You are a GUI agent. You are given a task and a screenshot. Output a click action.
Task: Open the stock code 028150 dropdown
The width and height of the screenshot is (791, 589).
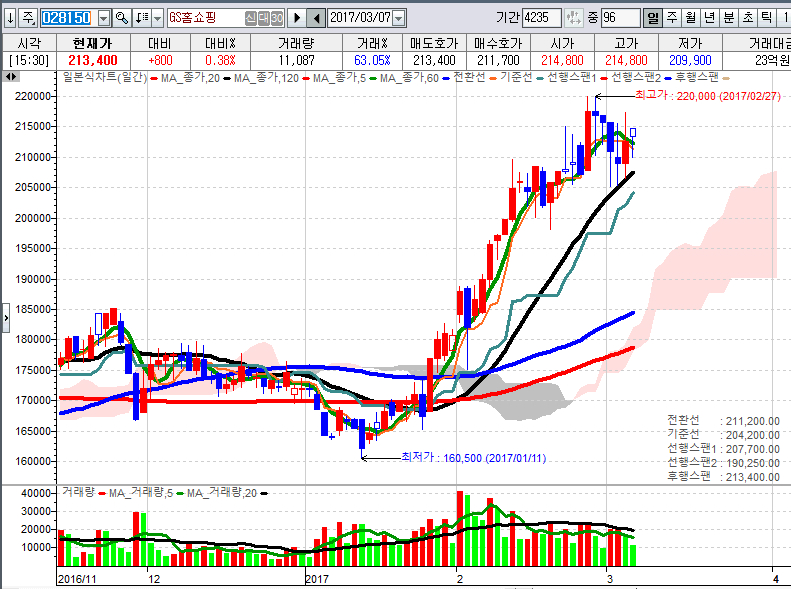pos(103,18)
